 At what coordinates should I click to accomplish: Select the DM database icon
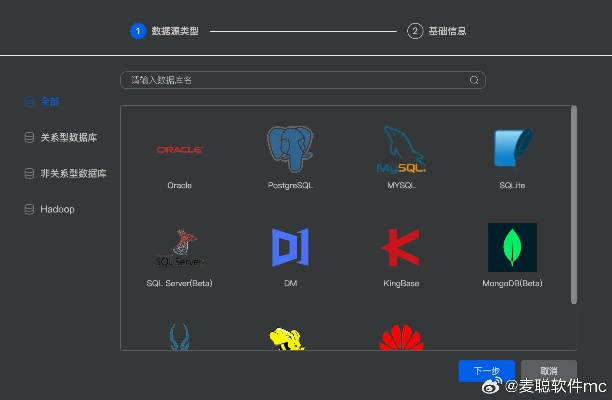click(290, 248)
